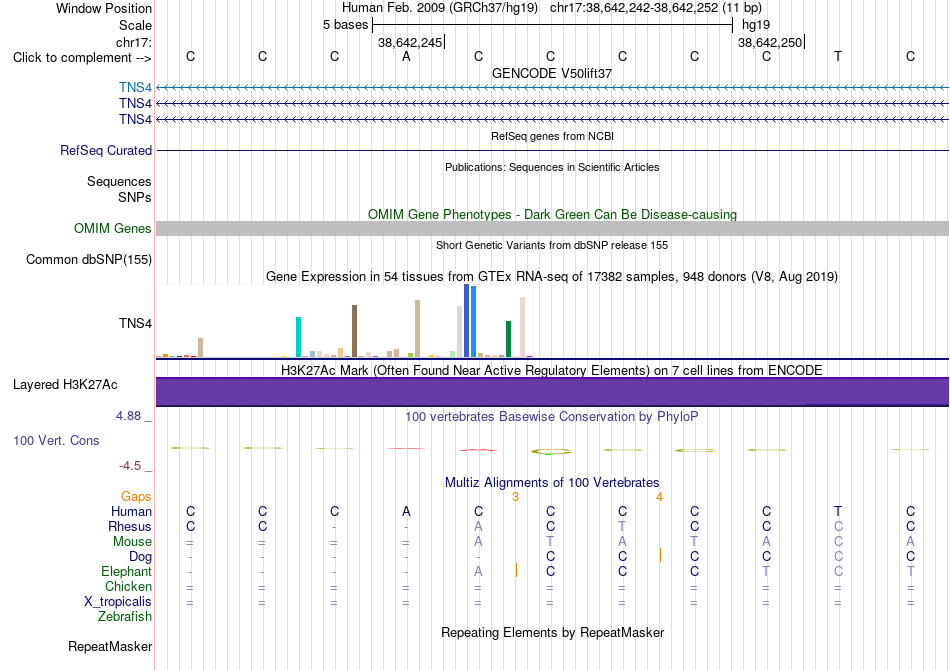Click the "Dog" alignment row label

(140, 557)
